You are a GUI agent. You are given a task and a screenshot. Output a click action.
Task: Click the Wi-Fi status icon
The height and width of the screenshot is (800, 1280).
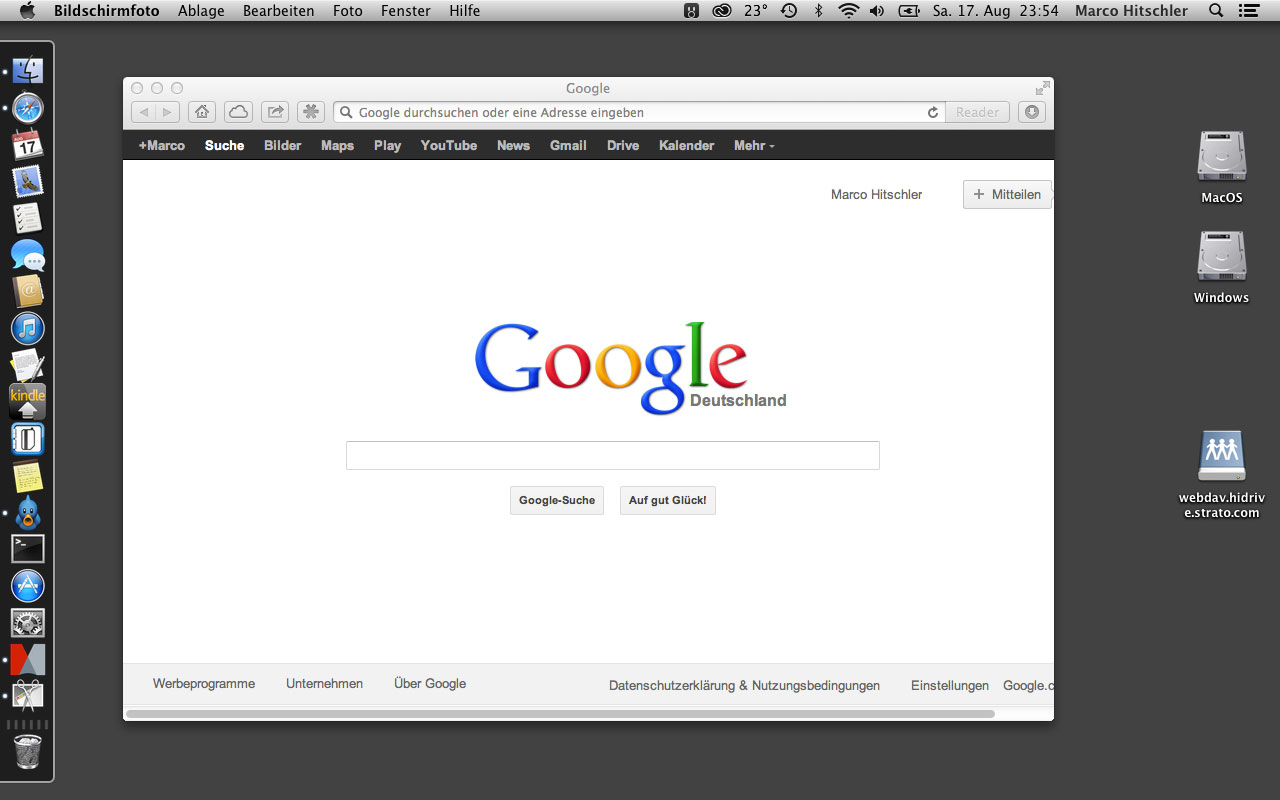pyautogui.click(x=849, y=11)
